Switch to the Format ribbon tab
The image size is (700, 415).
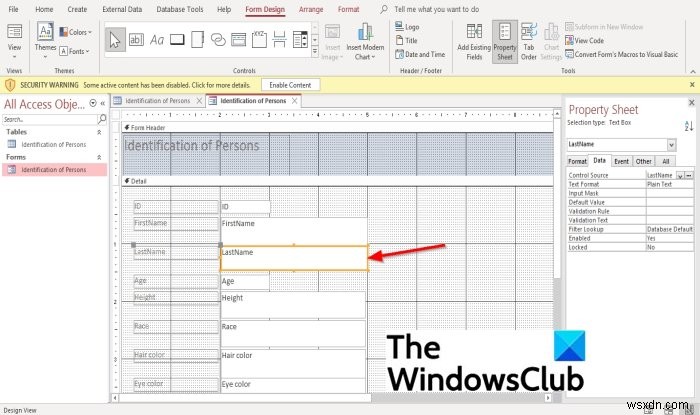point(348,9)
